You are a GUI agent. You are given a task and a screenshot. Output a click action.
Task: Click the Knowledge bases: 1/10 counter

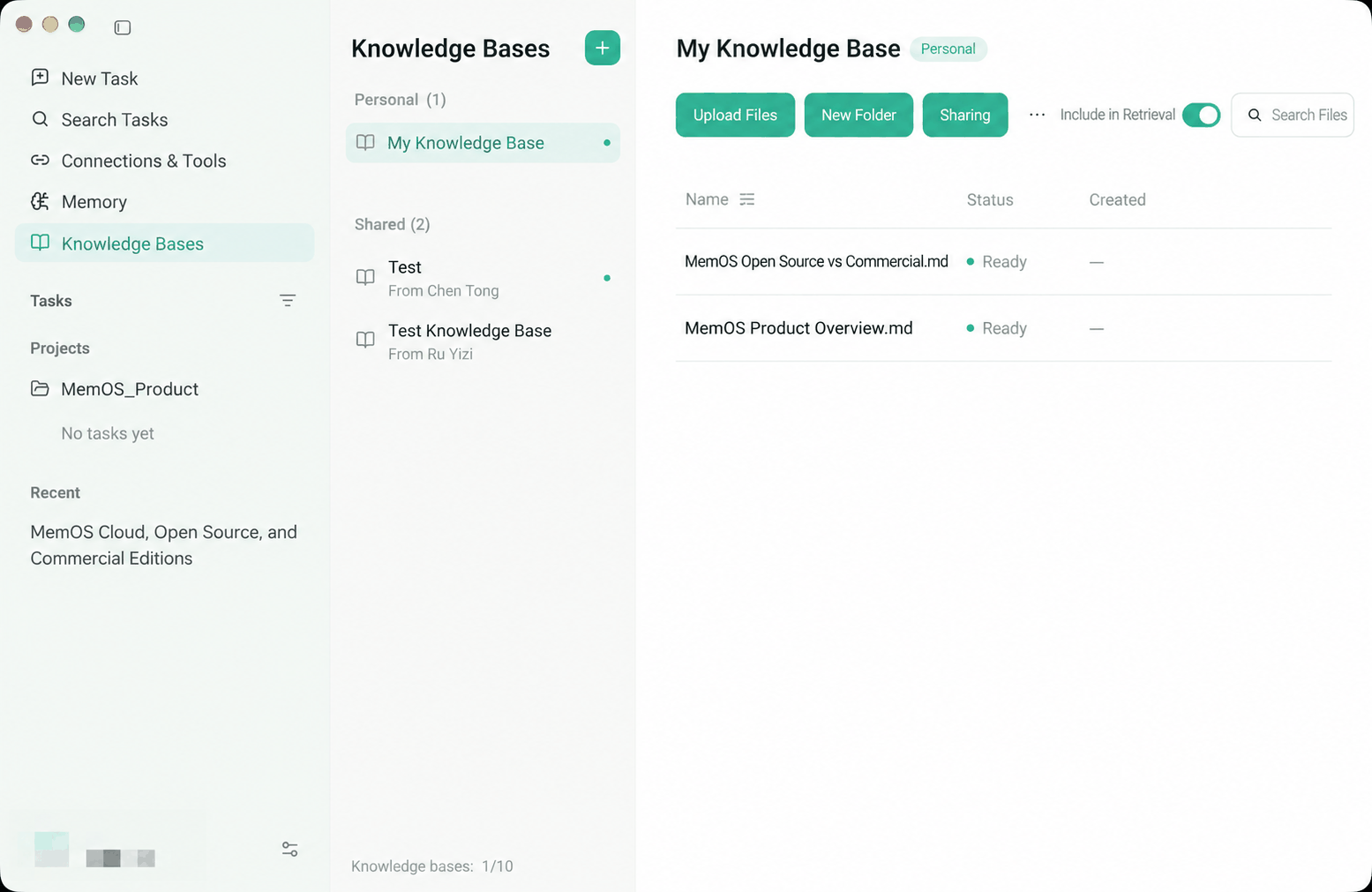pos(432,866)
